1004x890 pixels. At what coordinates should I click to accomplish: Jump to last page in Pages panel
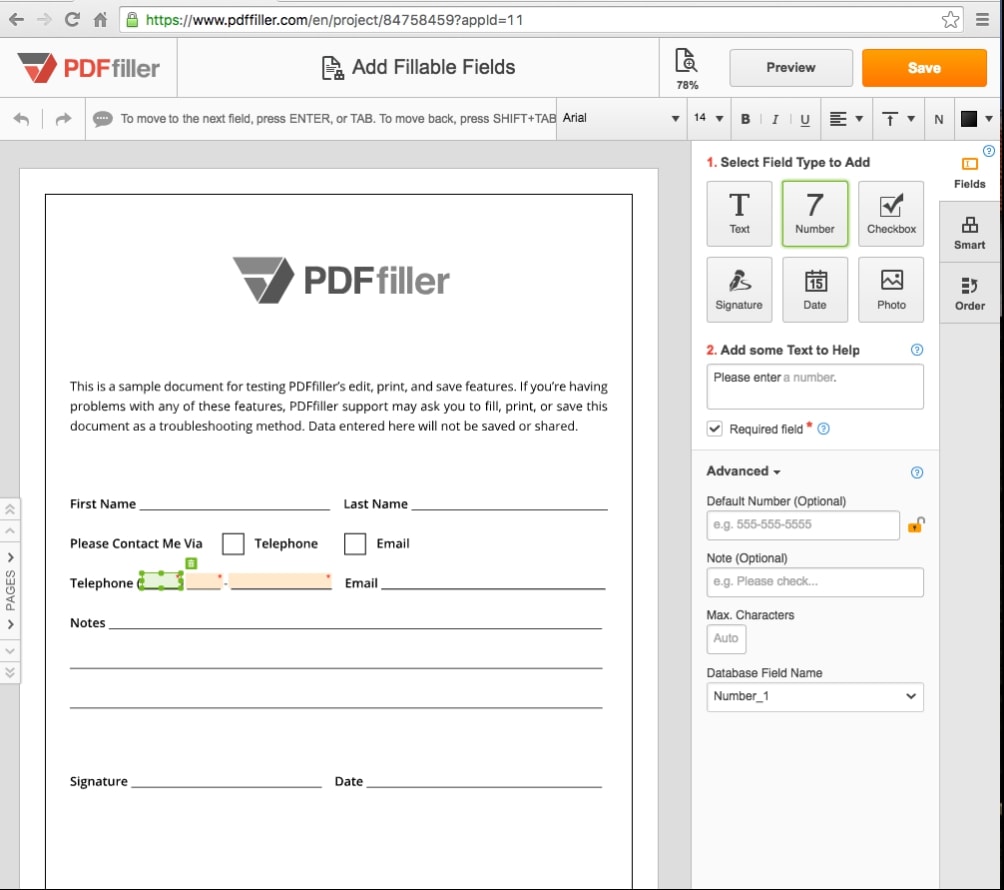tap(10, 672)
